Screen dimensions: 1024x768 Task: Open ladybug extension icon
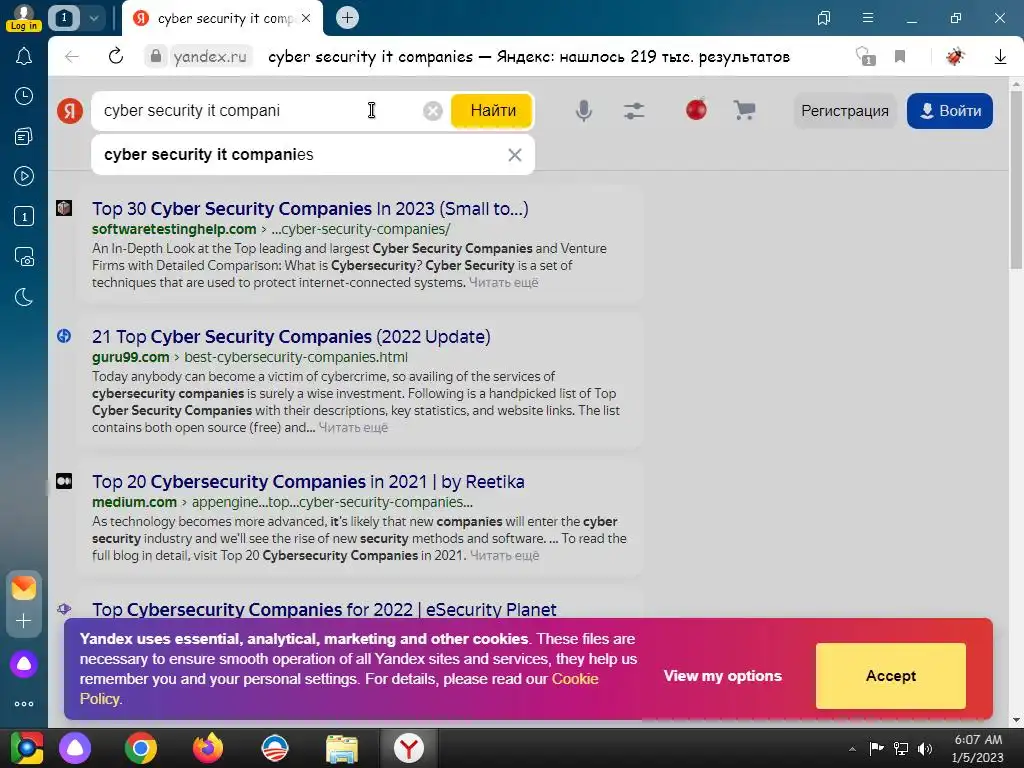click(x=955, y=57)
